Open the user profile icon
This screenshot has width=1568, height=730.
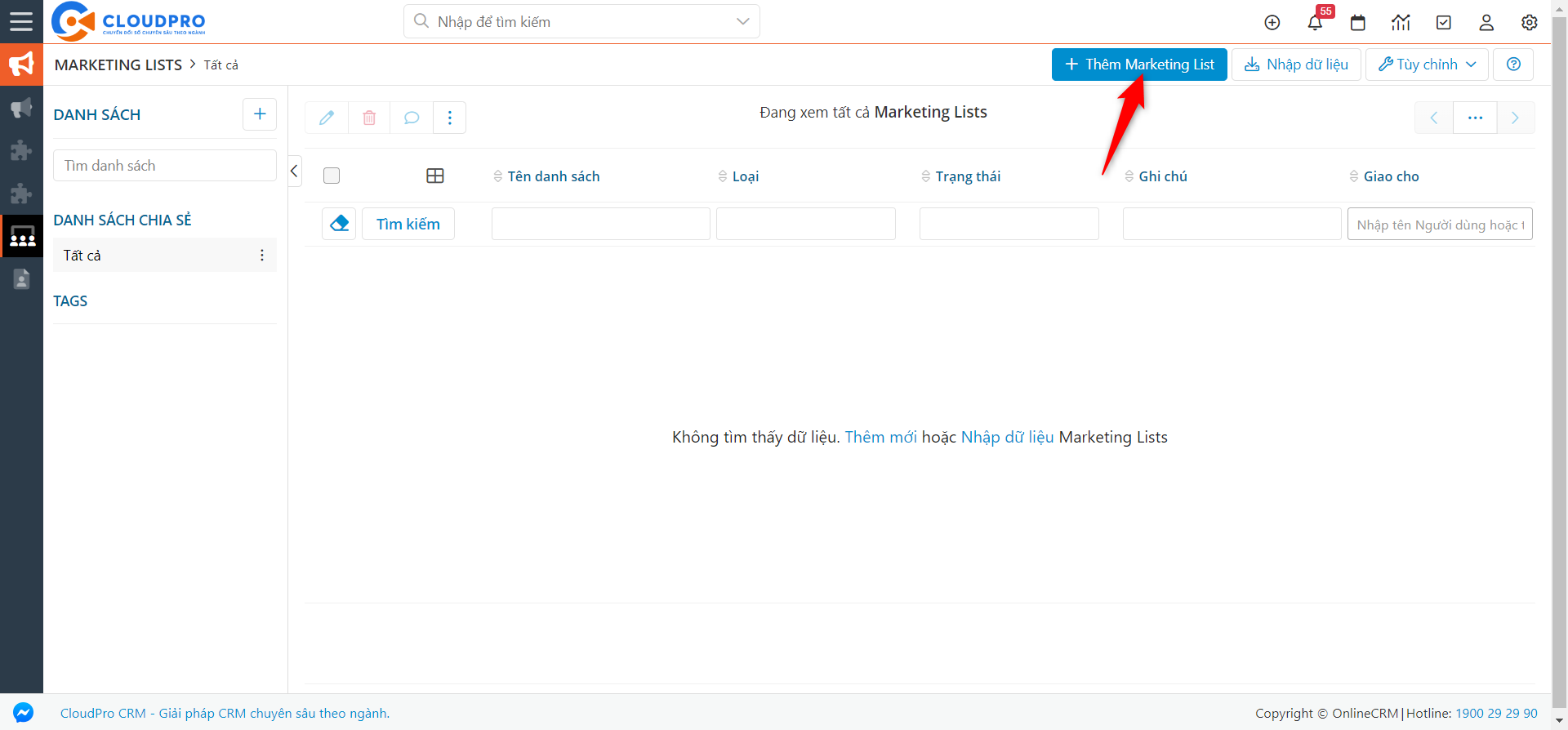click(1486, 23)
